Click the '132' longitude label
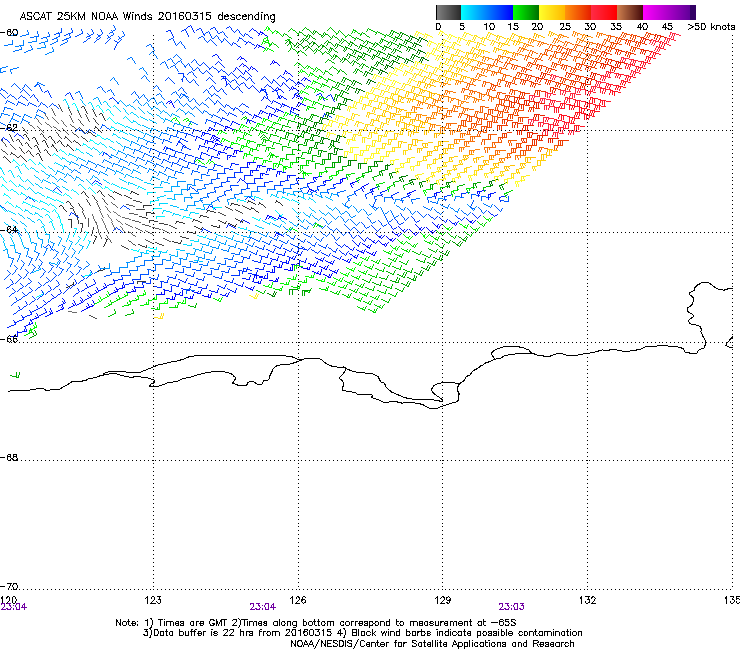 (x=587, y=599)
